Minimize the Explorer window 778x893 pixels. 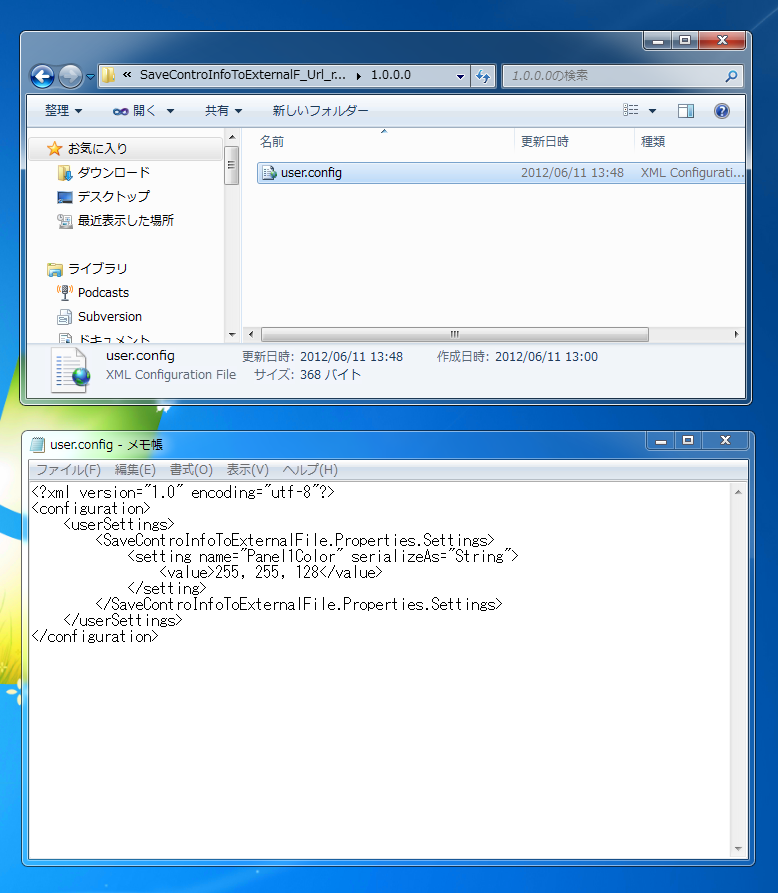[658, 40]
